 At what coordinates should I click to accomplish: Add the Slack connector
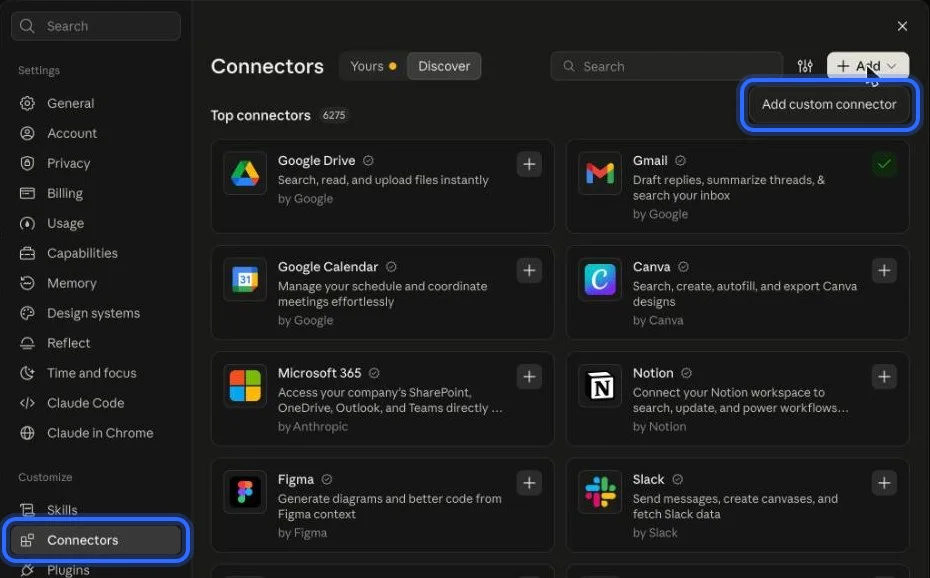[884, 483]
